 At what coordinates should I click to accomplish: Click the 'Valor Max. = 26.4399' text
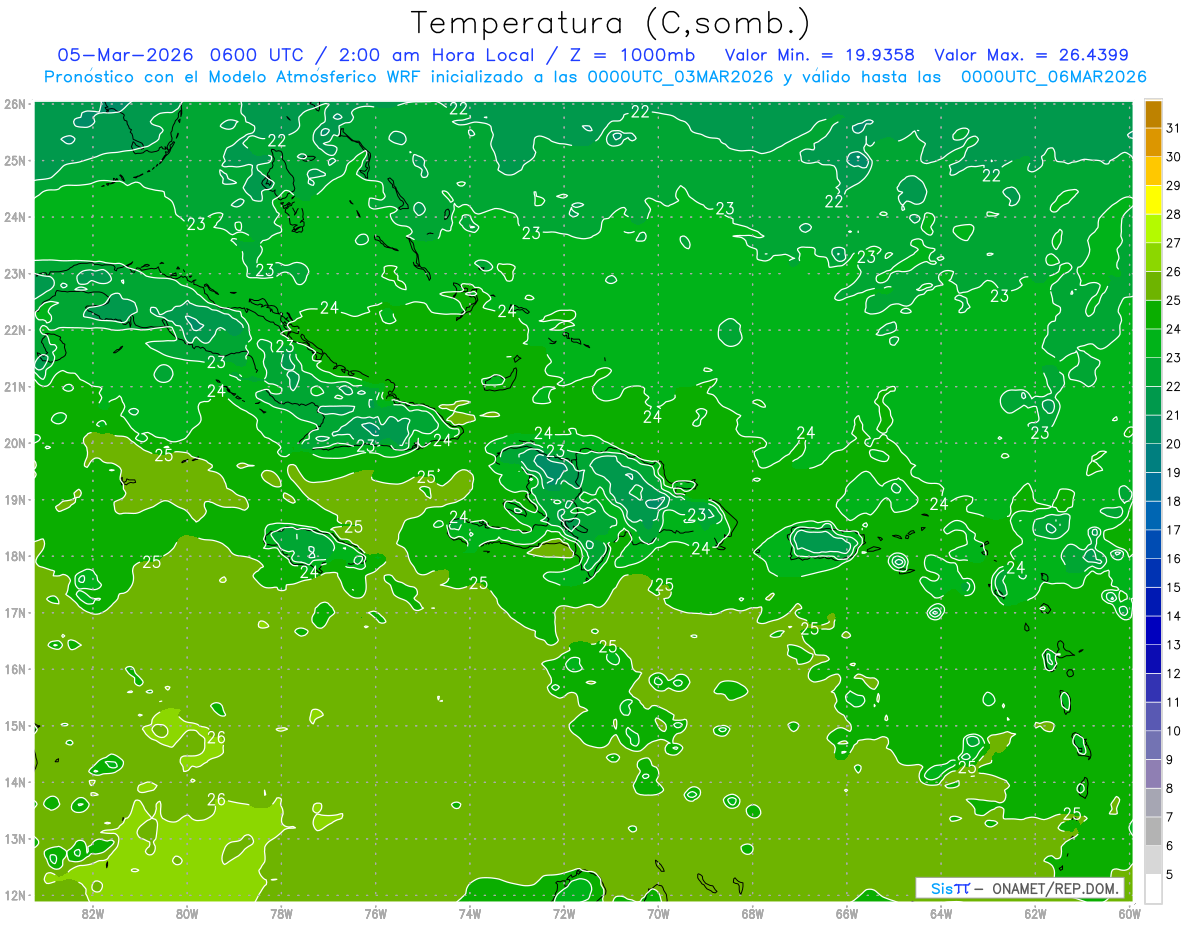click(x=1031, y=55)
